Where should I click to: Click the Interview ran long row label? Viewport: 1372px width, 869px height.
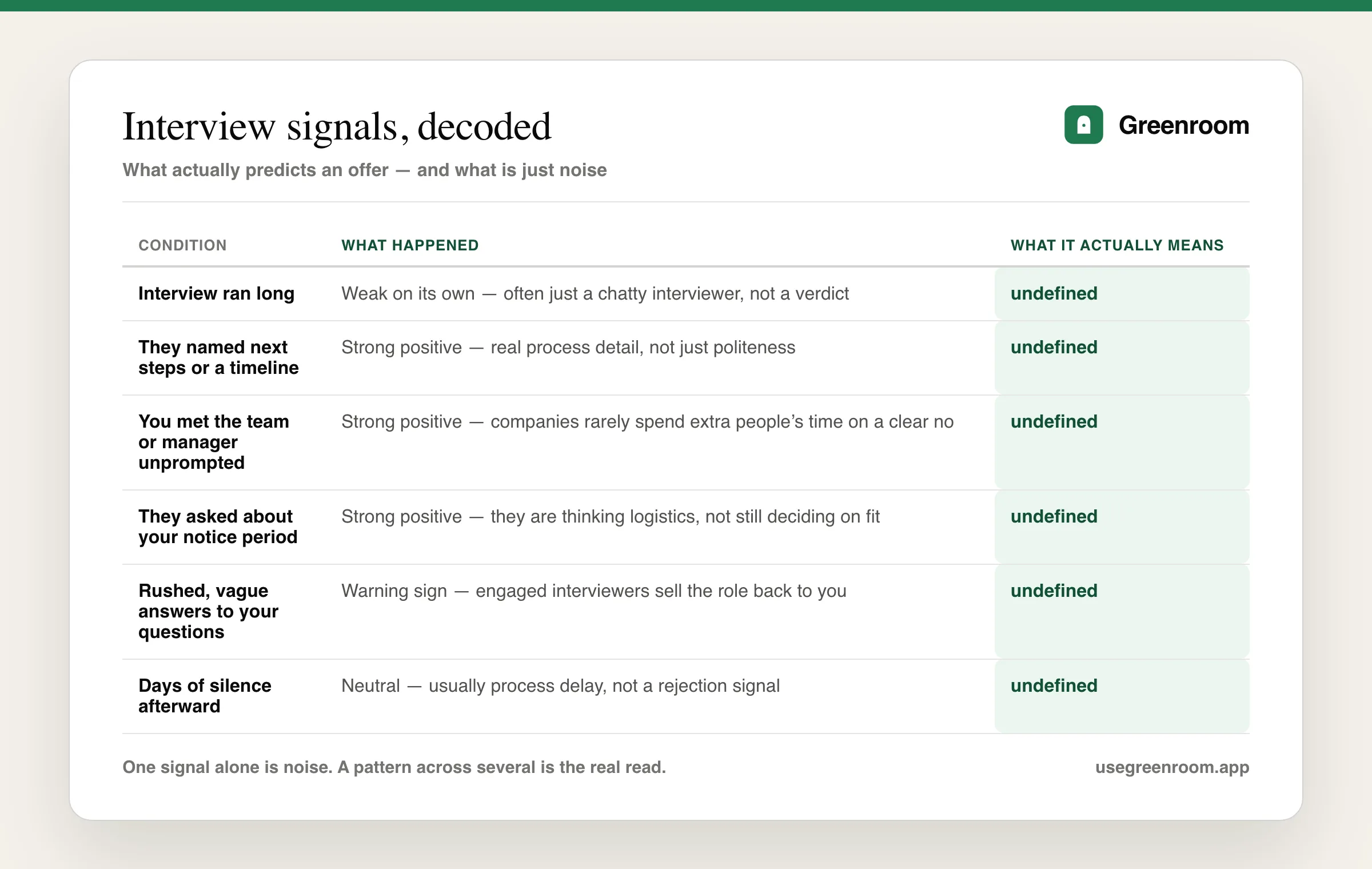tap(216, 293)
